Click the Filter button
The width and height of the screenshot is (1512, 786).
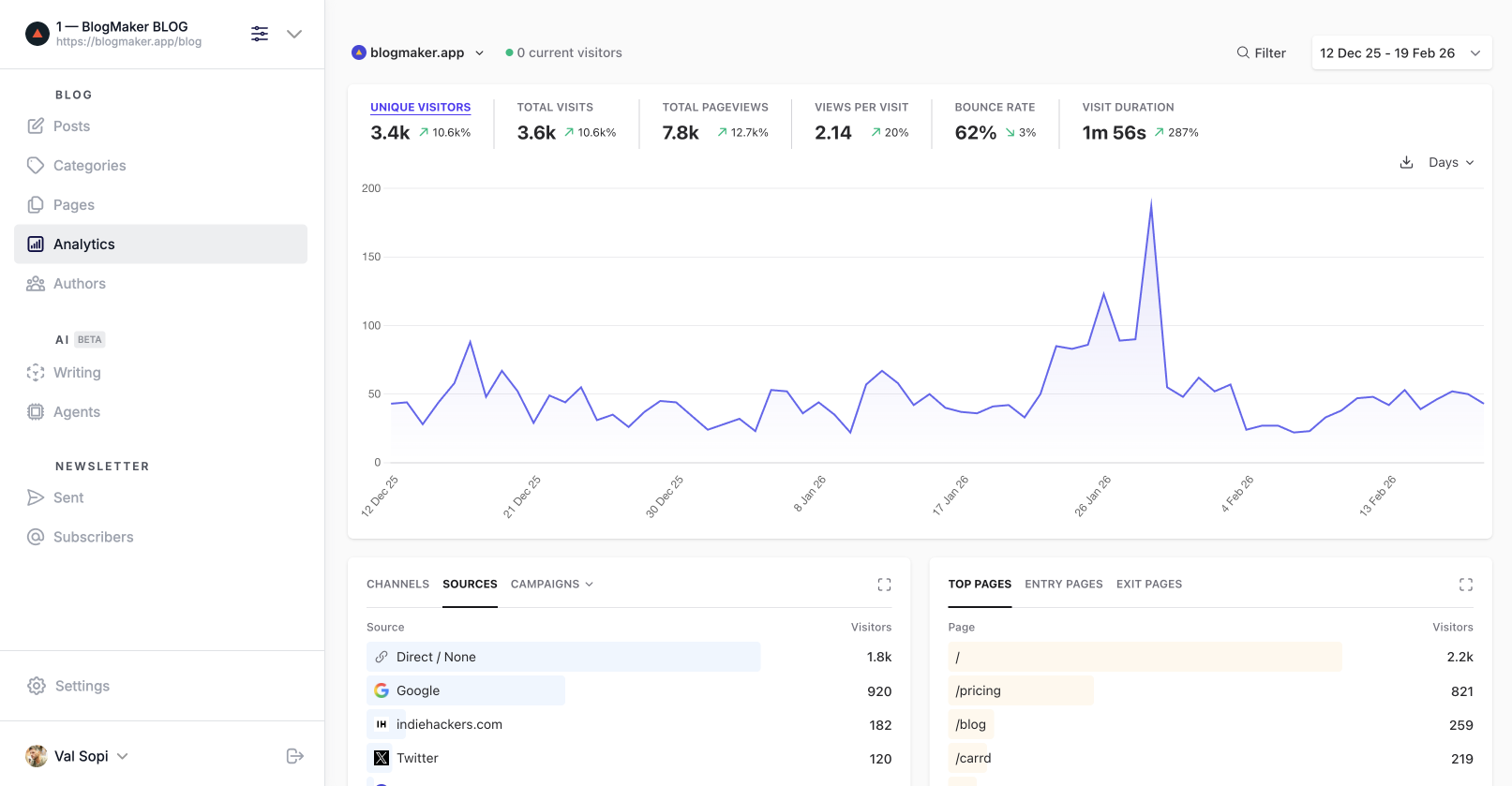point(1261,53)
